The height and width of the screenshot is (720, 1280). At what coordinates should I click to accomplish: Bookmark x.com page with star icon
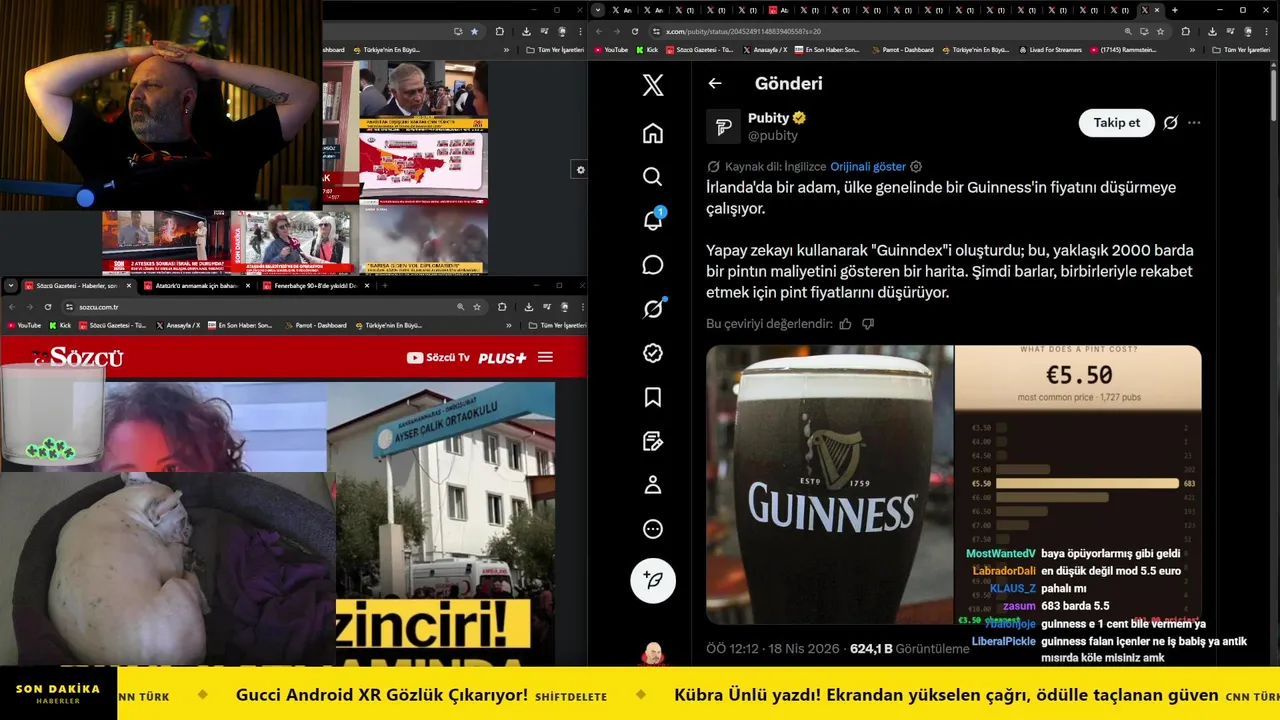coord(1160,31)
